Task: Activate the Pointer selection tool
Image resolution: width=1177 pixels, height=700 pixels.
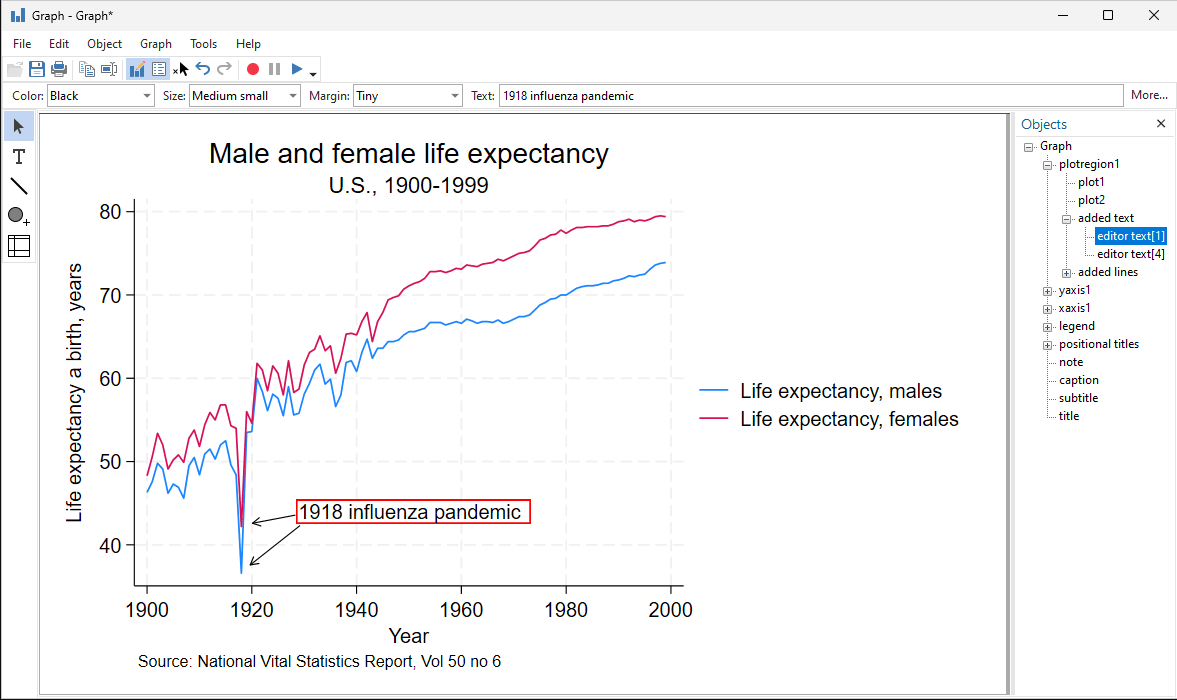Action: pos(19,127)
